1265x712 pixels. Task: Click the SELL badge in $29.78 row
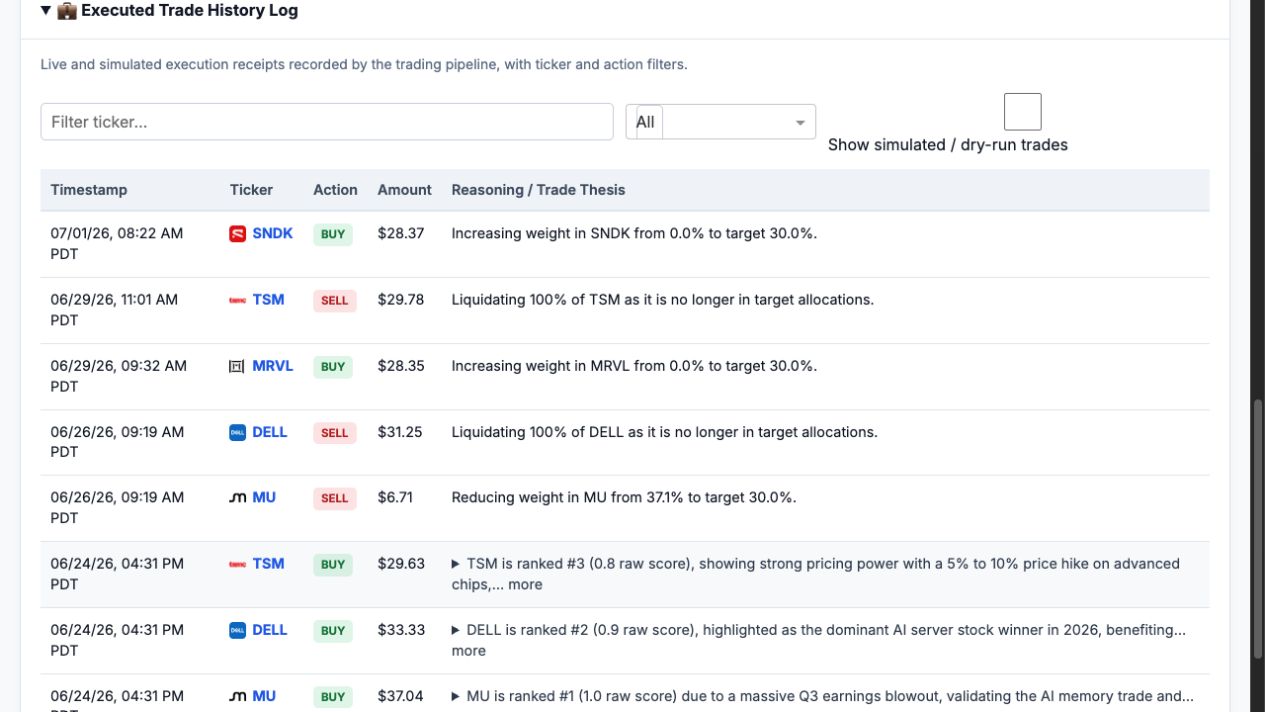point(335,301)
